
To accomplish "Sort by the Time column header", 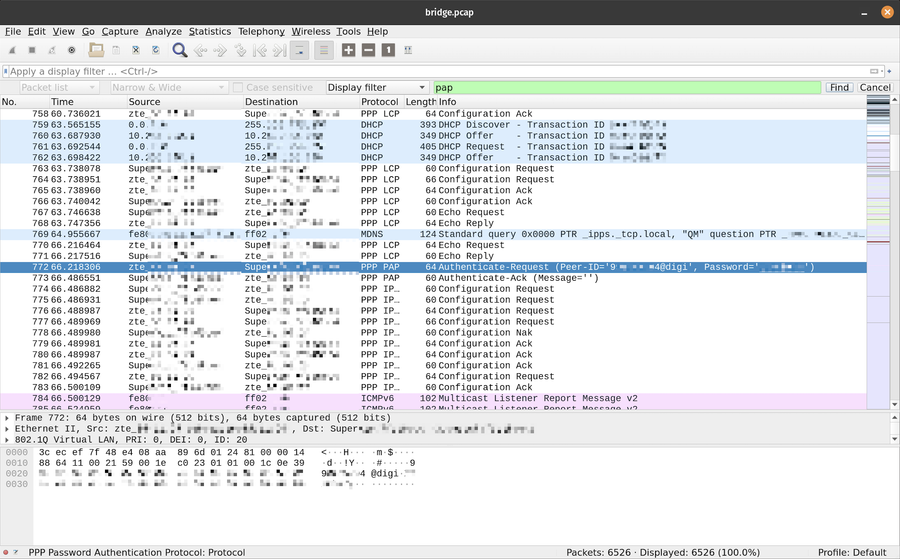I will point(88,102).
